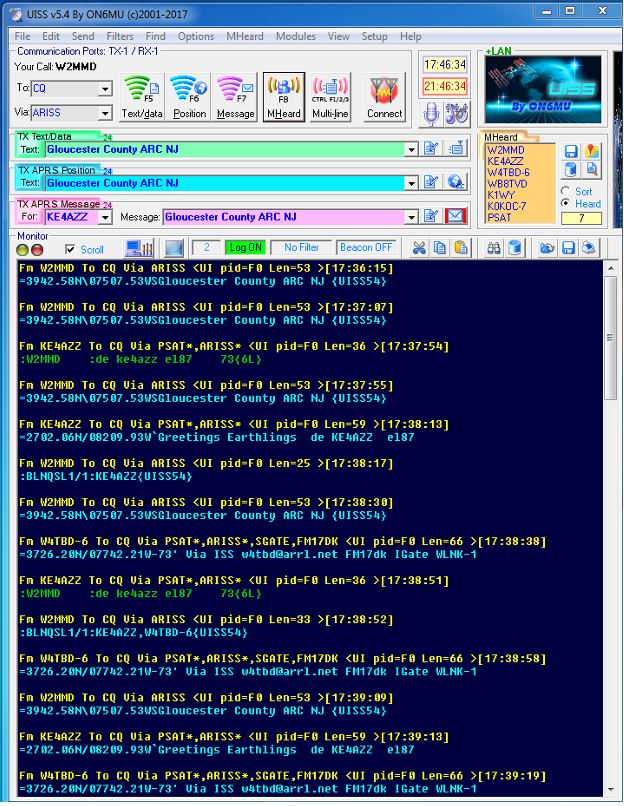
Task: Select WB8TVD in the MHeard list
Action: [507, 184]
